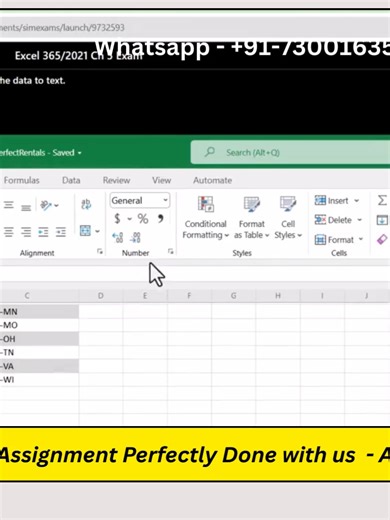Switch to the View tab
This screenshot has width=390, height=520.
(x=162, y=180)
